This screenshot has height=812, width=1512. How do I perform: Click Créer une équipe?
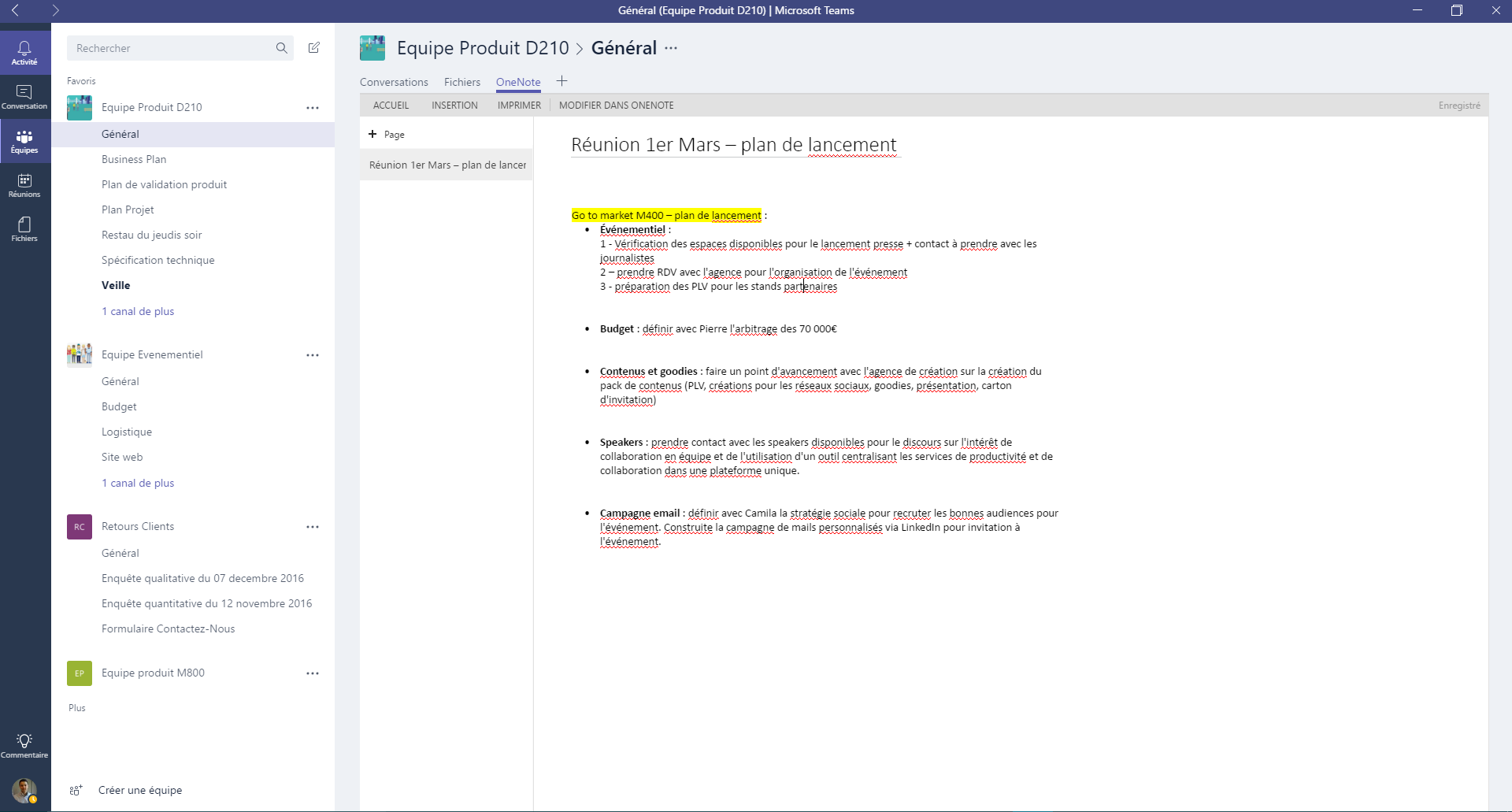[x=140, y=790]
